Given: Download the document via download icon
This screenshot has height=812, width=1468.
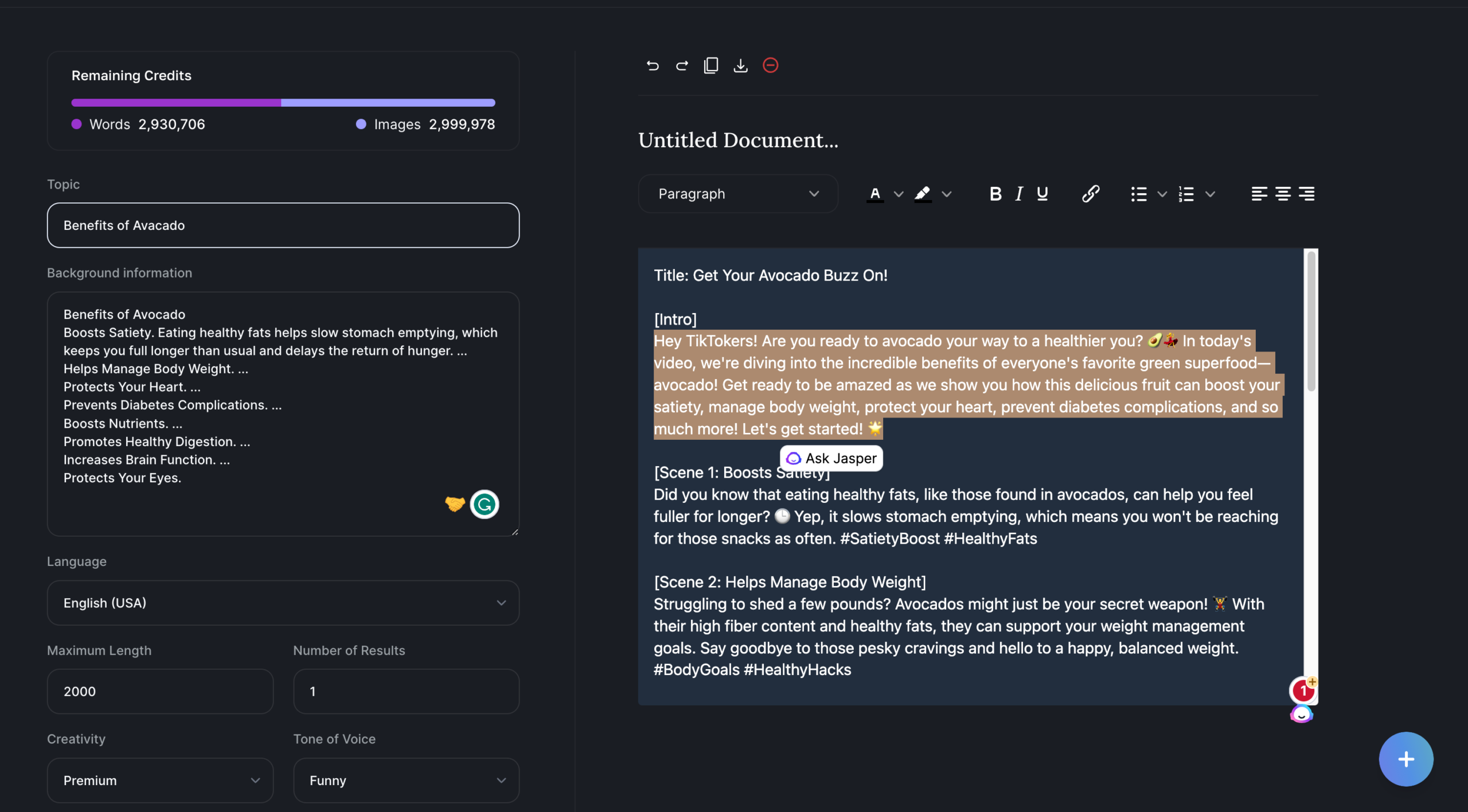Looking at the screenshot, I should [740, 65].
